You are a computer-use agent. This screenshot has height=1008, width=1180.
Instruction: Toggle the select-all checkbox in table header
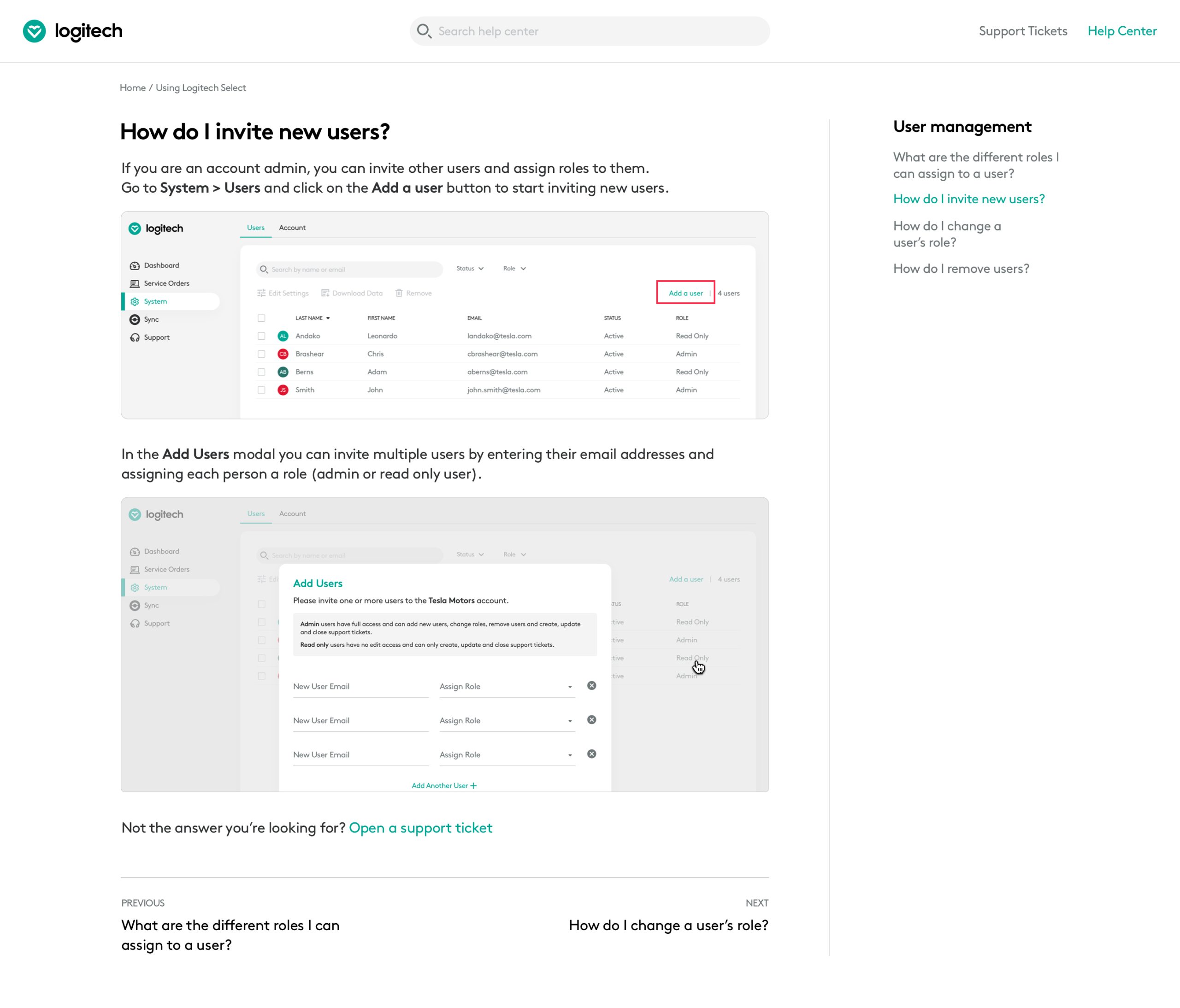pos(261,318)
